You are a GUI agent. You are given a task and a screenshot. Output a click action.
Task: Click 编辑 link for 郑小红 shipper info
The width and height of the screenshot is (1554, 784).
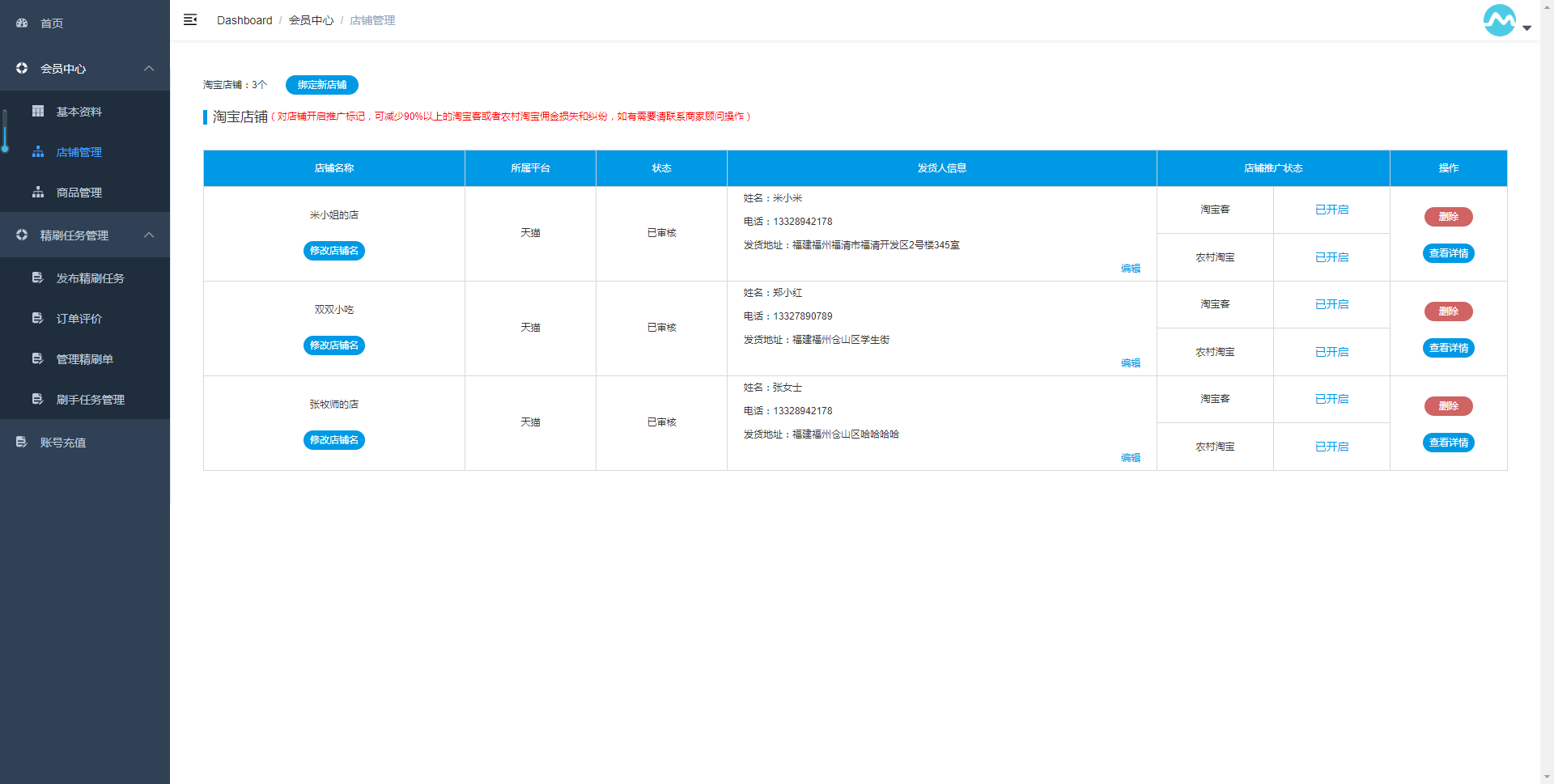(x=1130, y=363)
